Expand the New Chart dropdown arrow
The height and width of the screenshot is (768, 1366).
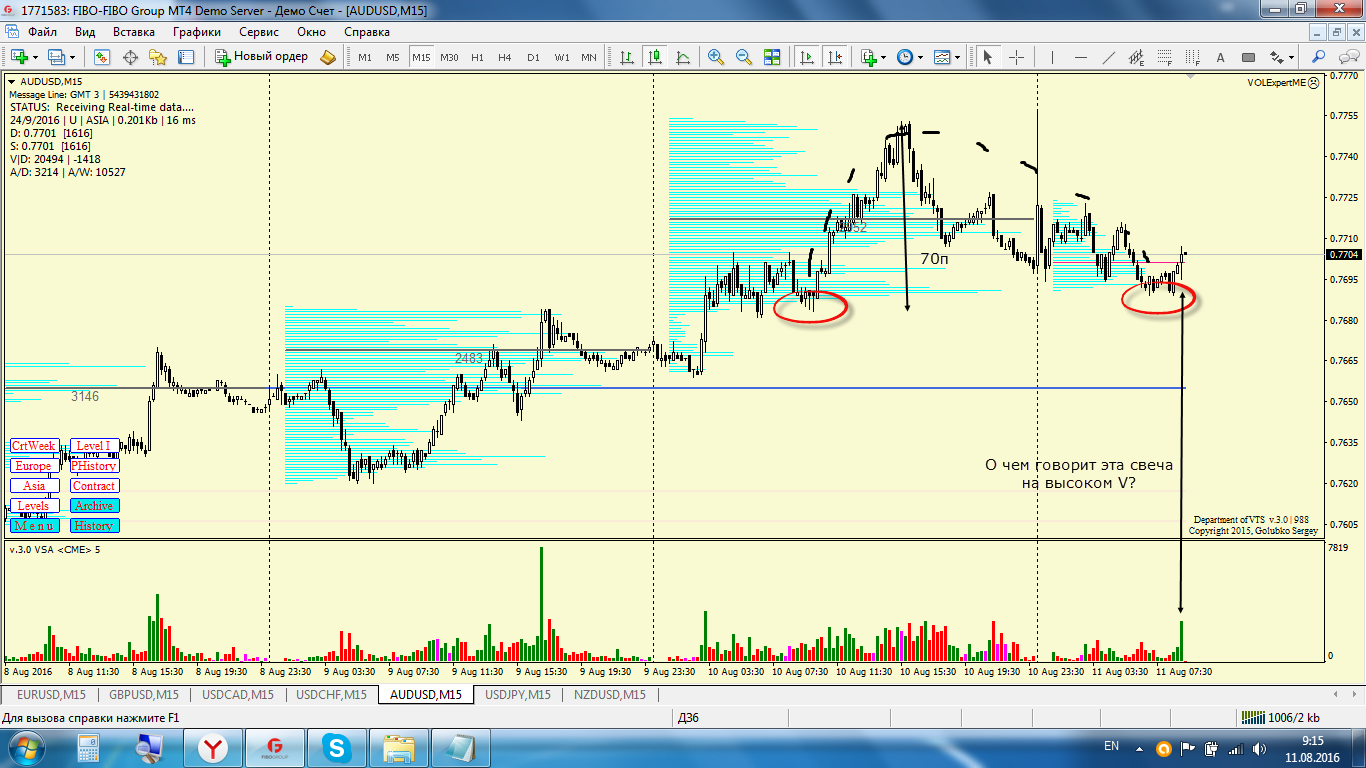coord(36,57)
